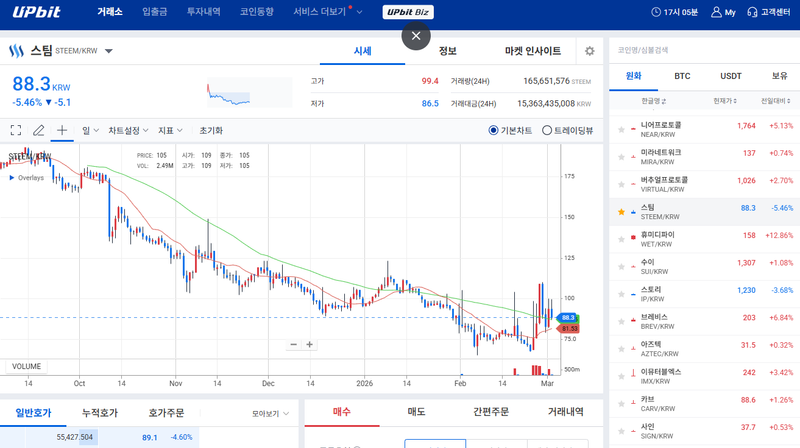Open chart fullscreen mode icon
Screen dimensions: 800x448
coord(16,130)
